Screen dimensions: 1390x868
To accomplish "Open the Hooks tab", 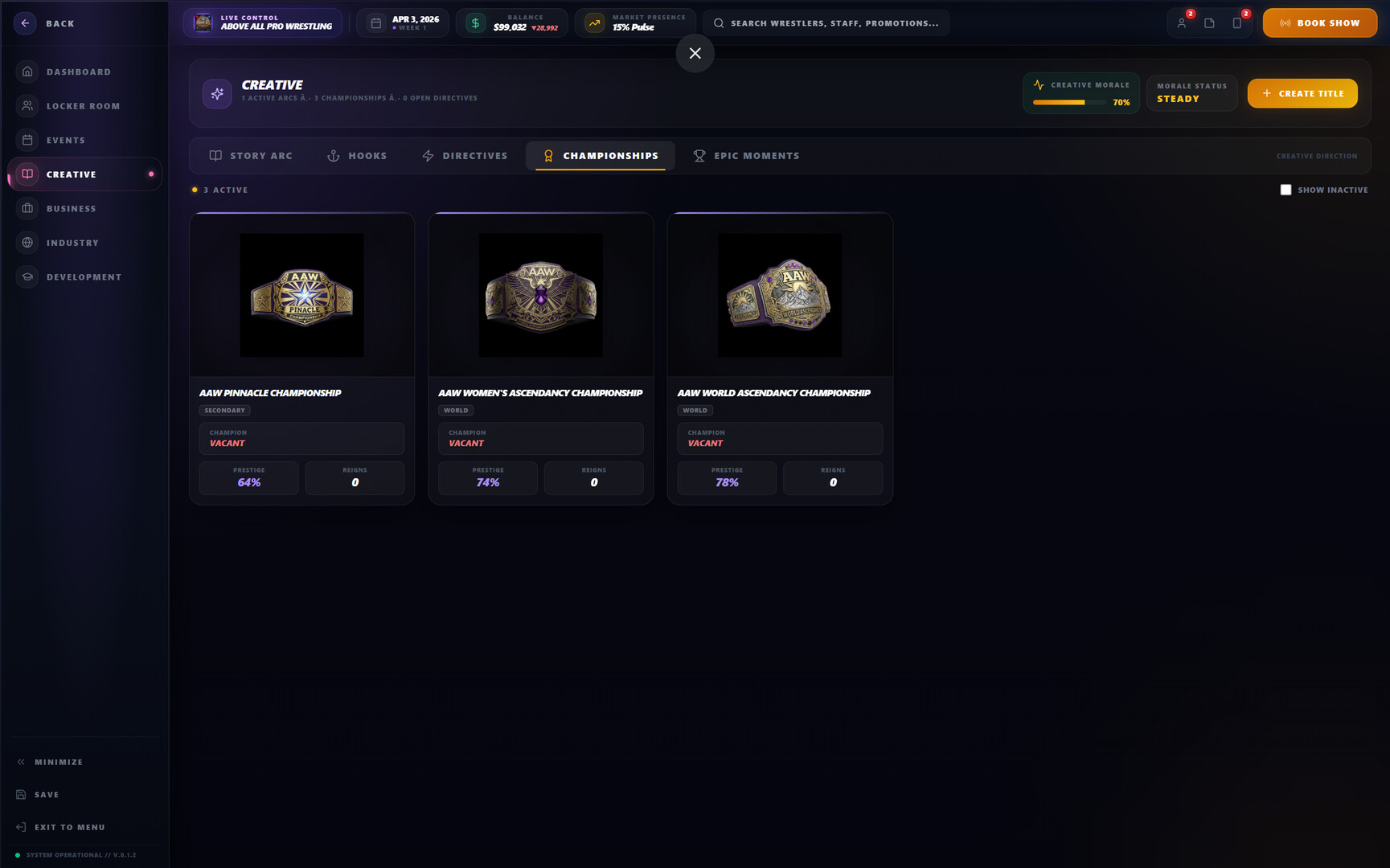I will [x=357, y=156].
